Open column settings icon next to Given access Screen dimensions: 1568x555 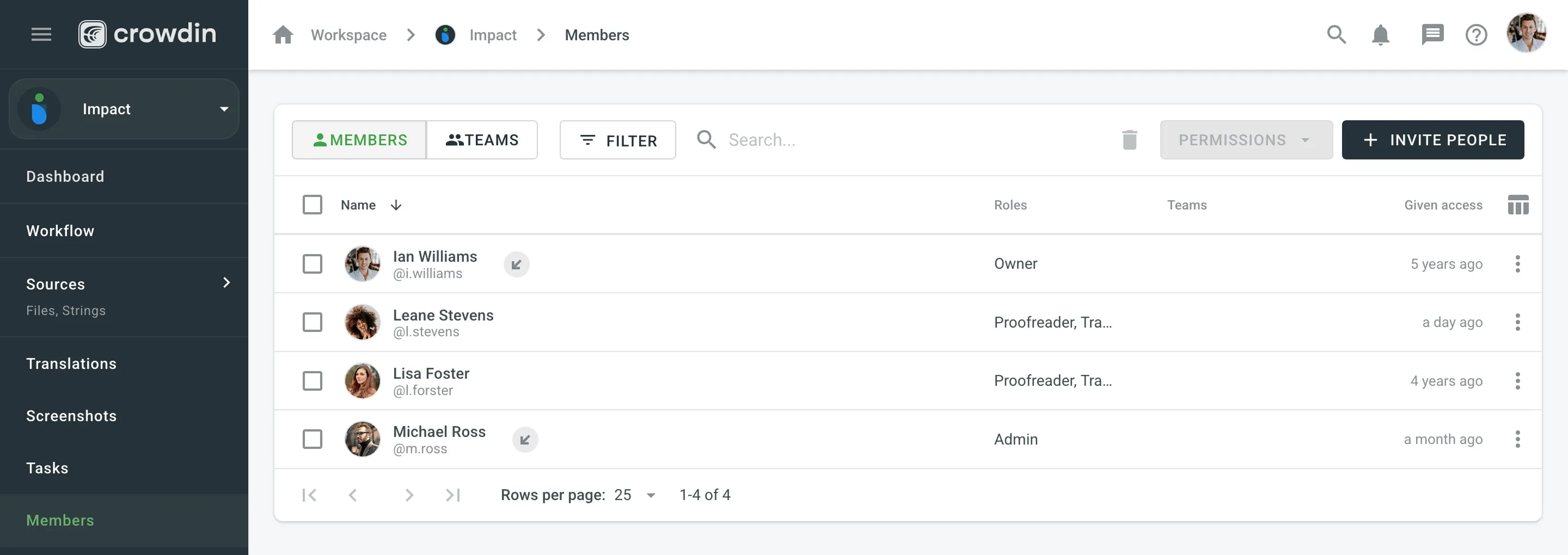[1518, 205]
